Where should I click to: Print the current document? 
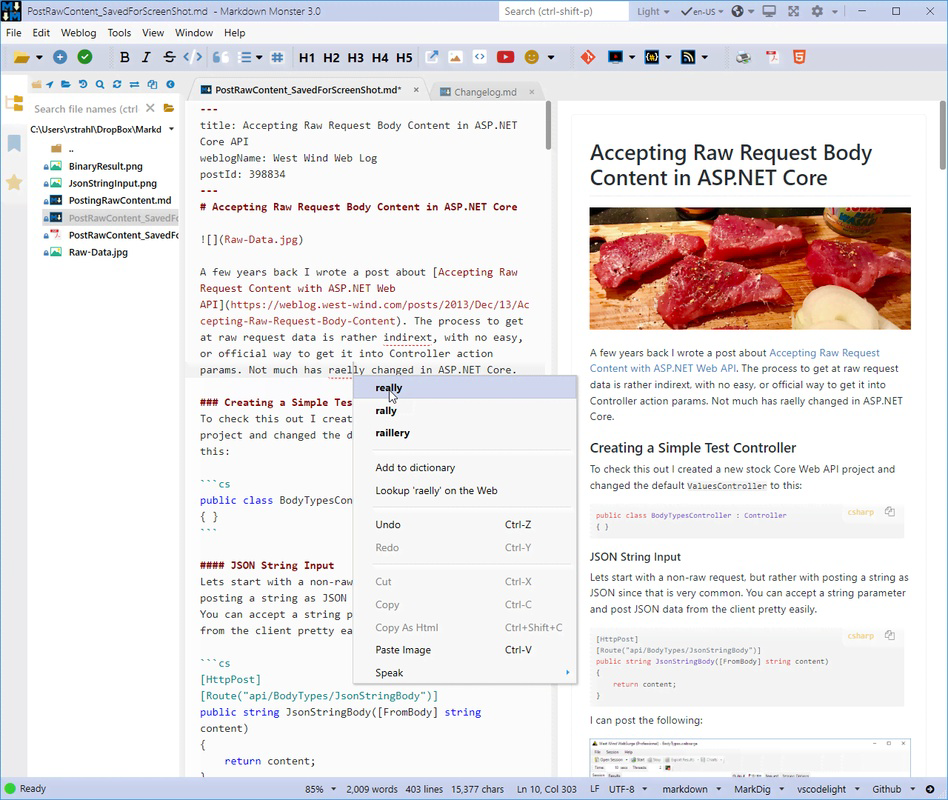coord(746,57)
